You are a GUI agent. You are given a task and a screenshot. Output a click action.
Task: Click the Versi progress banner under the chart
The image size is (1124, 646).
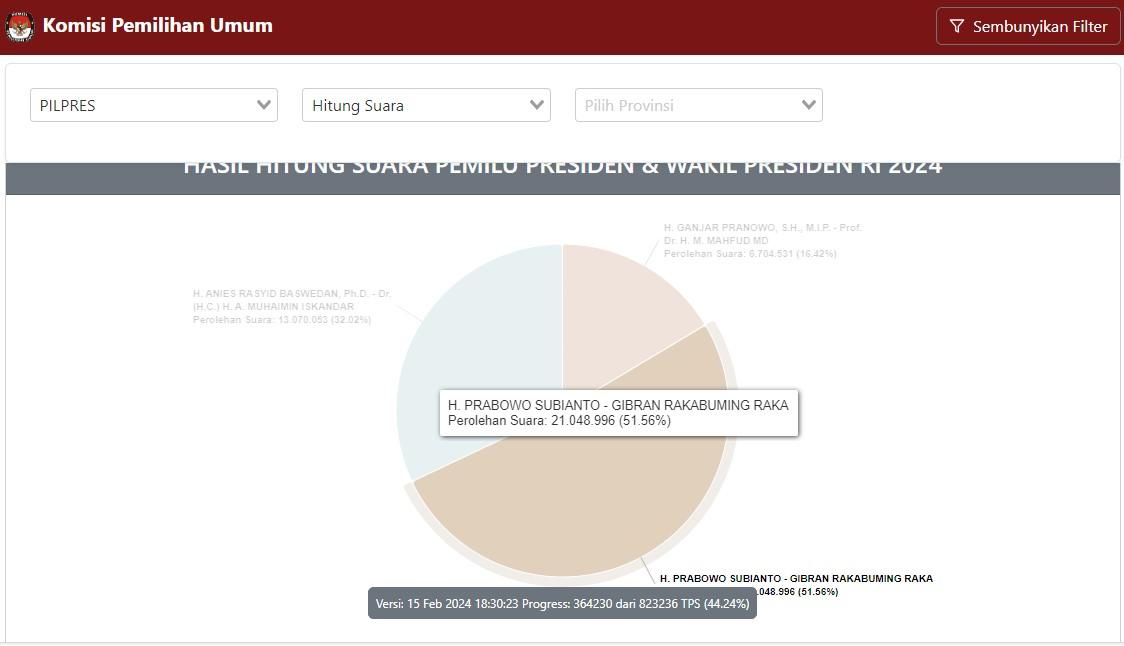click(x=562, y=603)
